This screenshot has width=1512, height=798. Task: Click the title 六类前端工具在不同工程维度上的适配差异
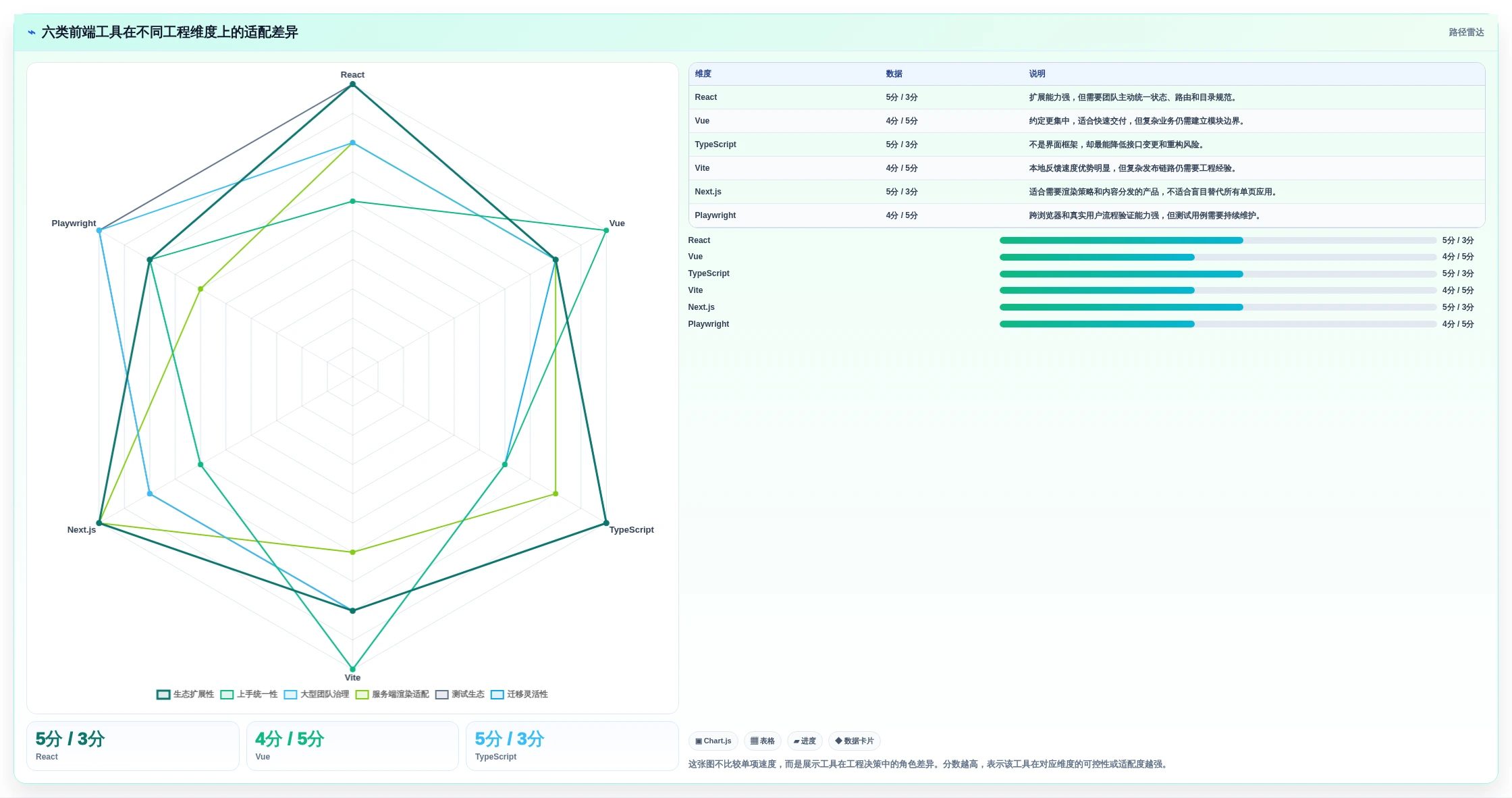[169, 32]
